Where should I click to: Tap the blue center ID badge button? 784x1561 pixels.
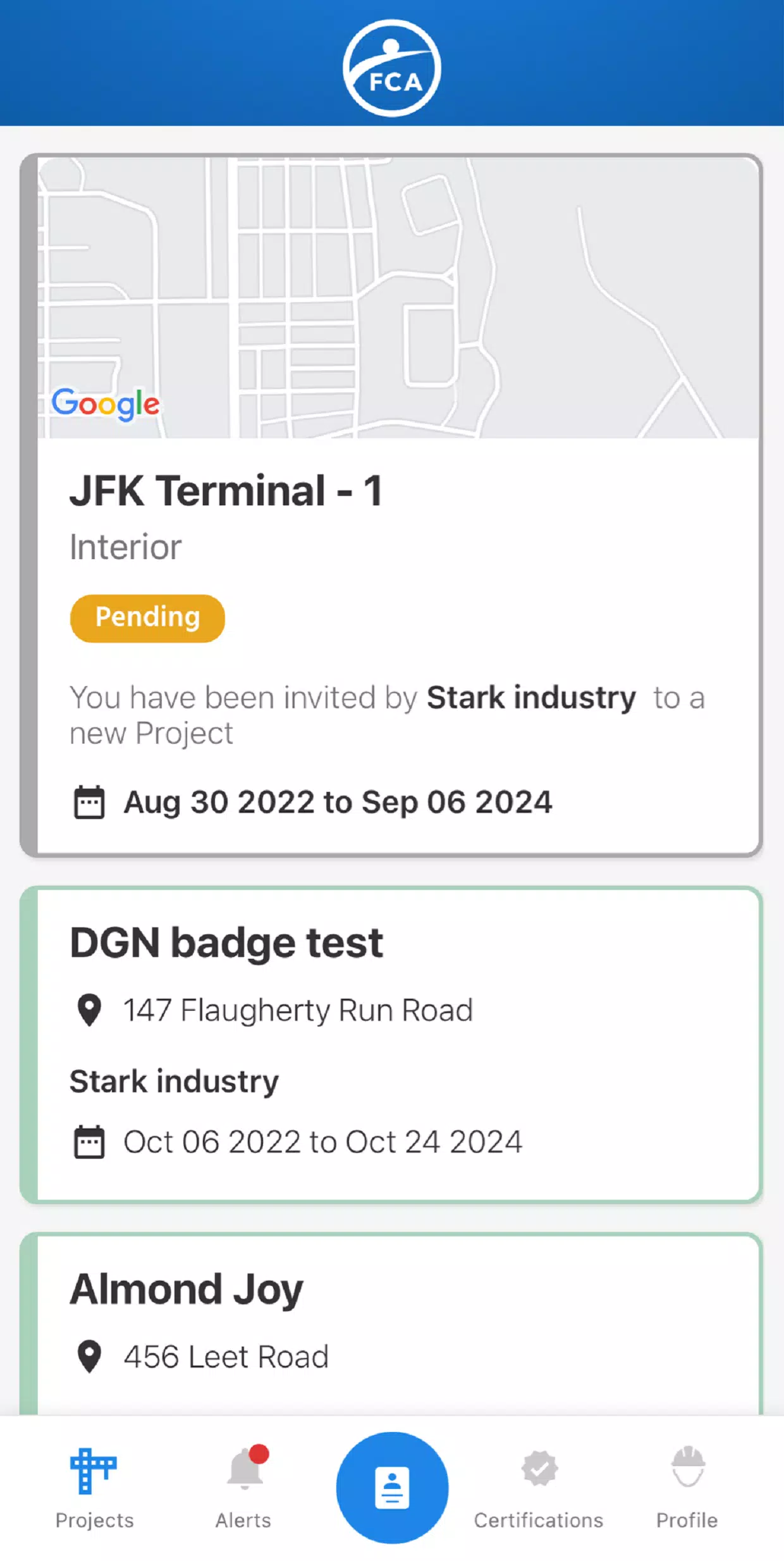pyautogui.click(x=392, y=1488)
